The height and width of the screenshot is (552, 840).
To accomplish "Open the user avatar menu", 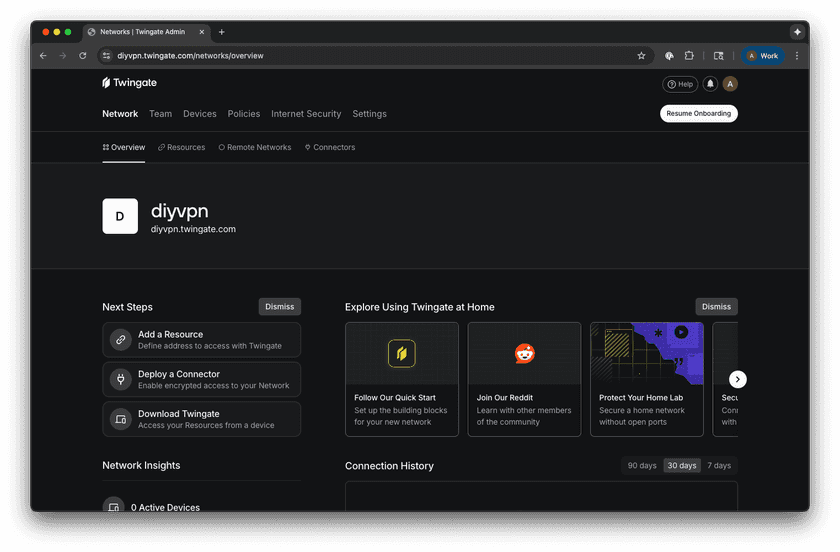I will click(730, 84).
